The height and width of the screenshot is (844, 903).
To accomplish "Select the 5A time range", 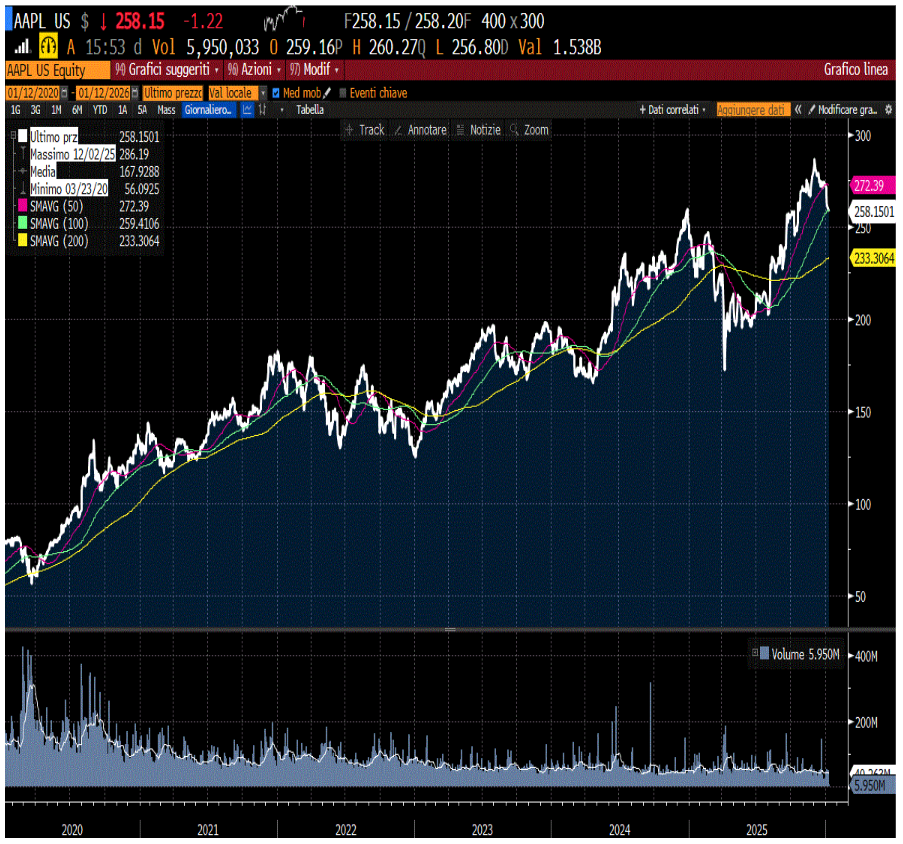I will [x=142, y=110].
